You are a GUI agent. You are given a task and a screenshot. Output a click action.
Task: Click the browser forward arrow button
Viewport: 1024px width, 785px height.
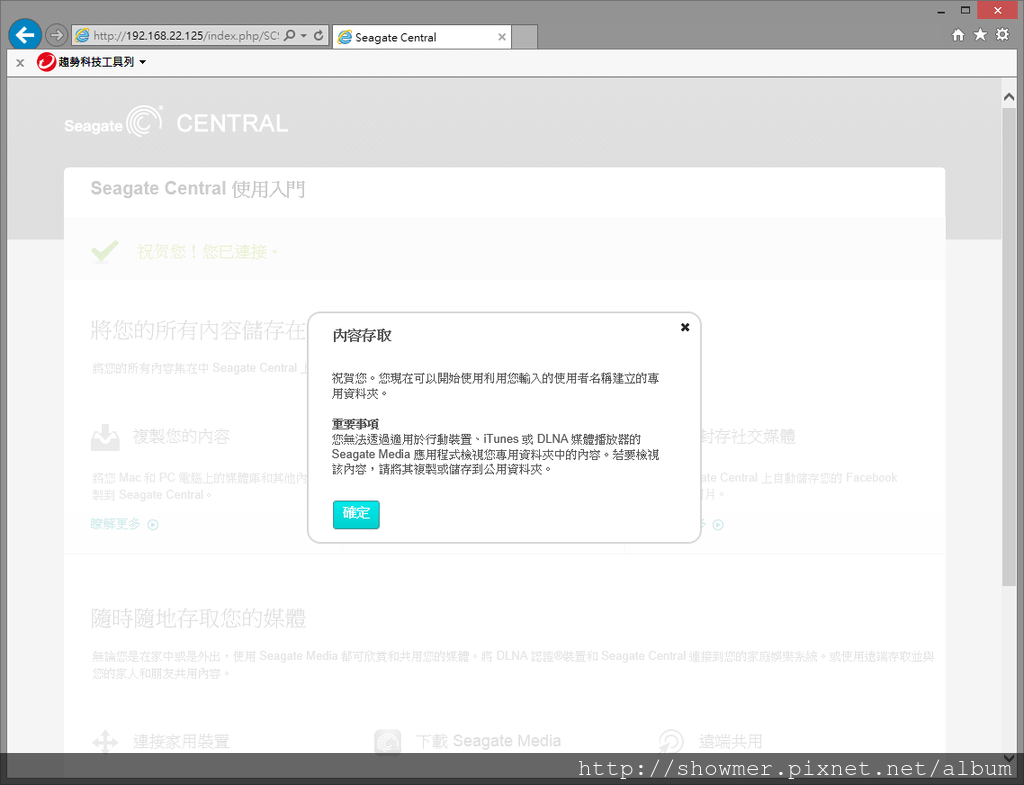[x=57, y=35]
